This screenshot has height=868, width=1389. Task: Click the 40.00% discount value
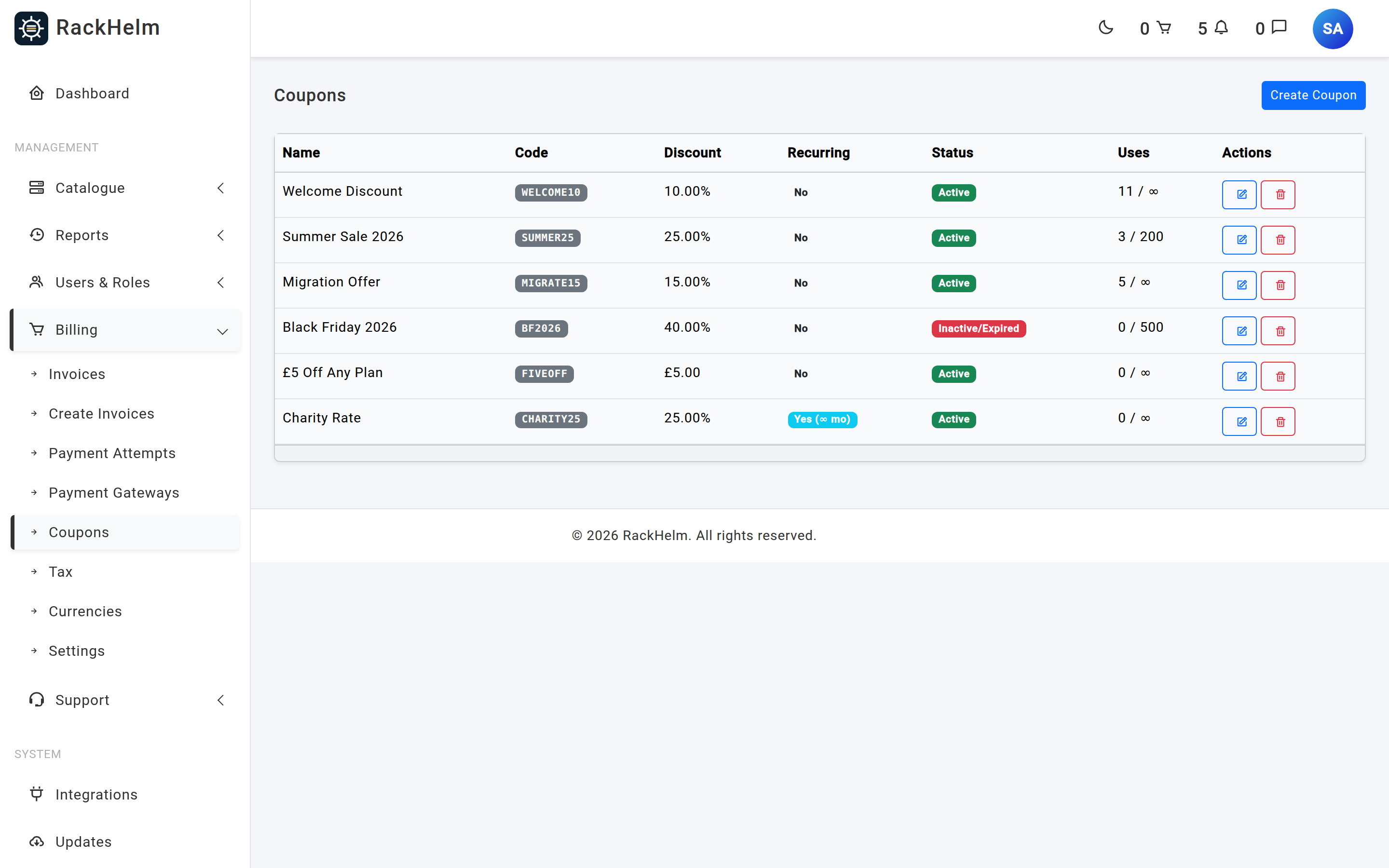[x=687, y=327]
